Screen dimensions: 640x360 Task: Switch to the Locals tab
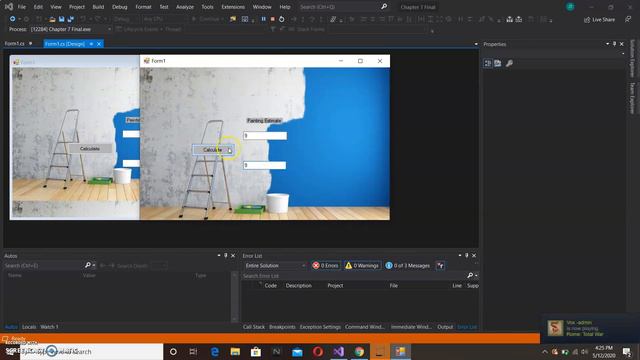click(x=29, y=327)
